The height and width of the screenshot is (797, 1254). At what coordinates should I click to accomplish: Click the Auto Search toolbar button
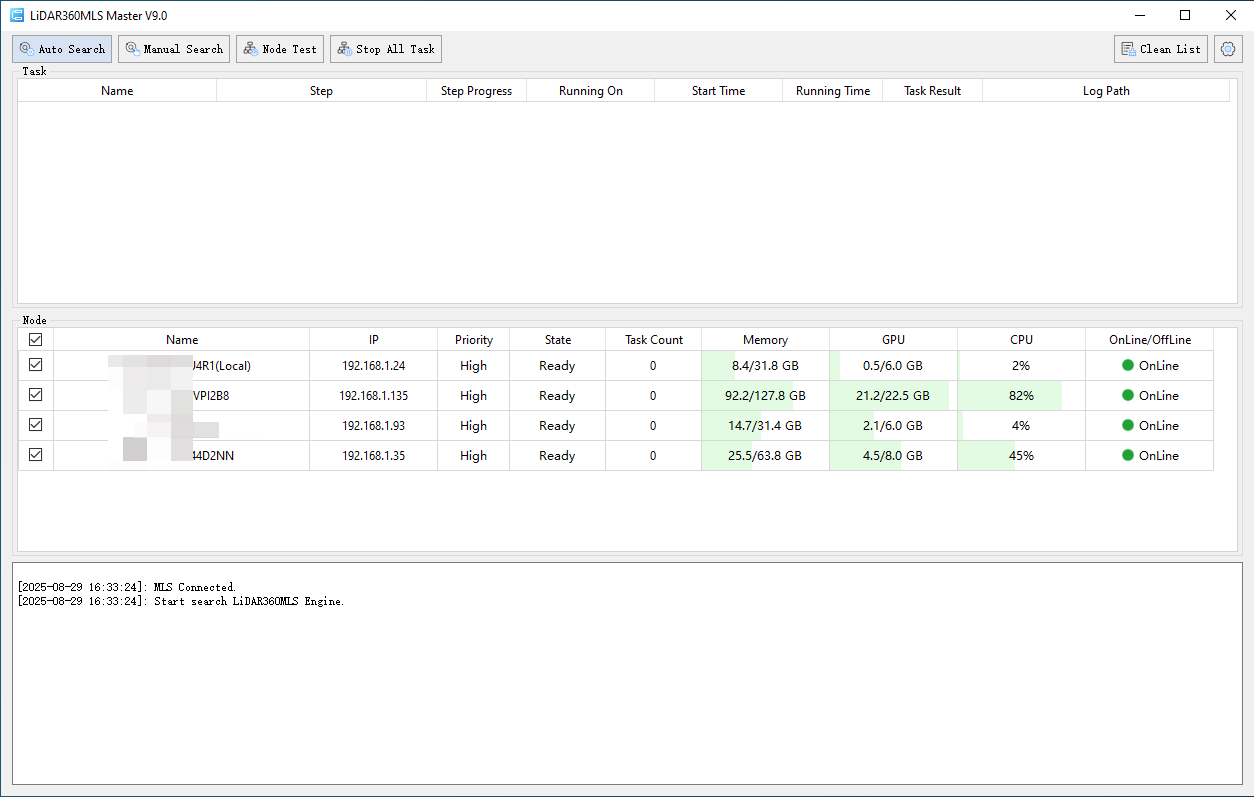click(62, 49)
